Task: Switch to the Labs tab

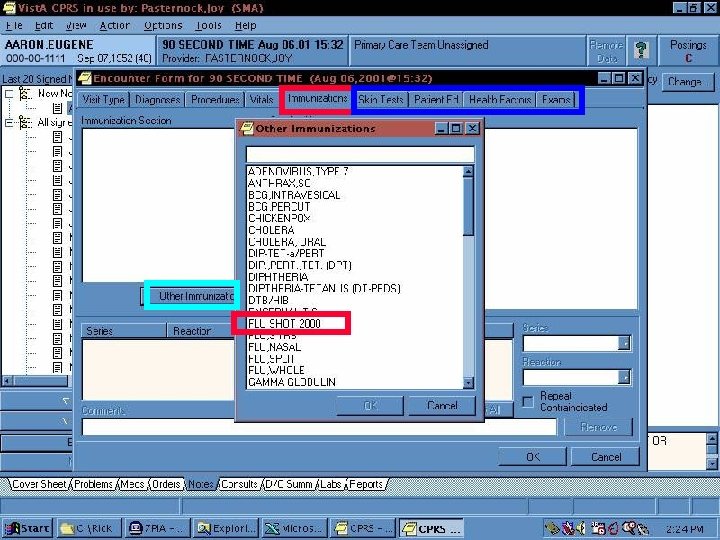Action: 331,484
